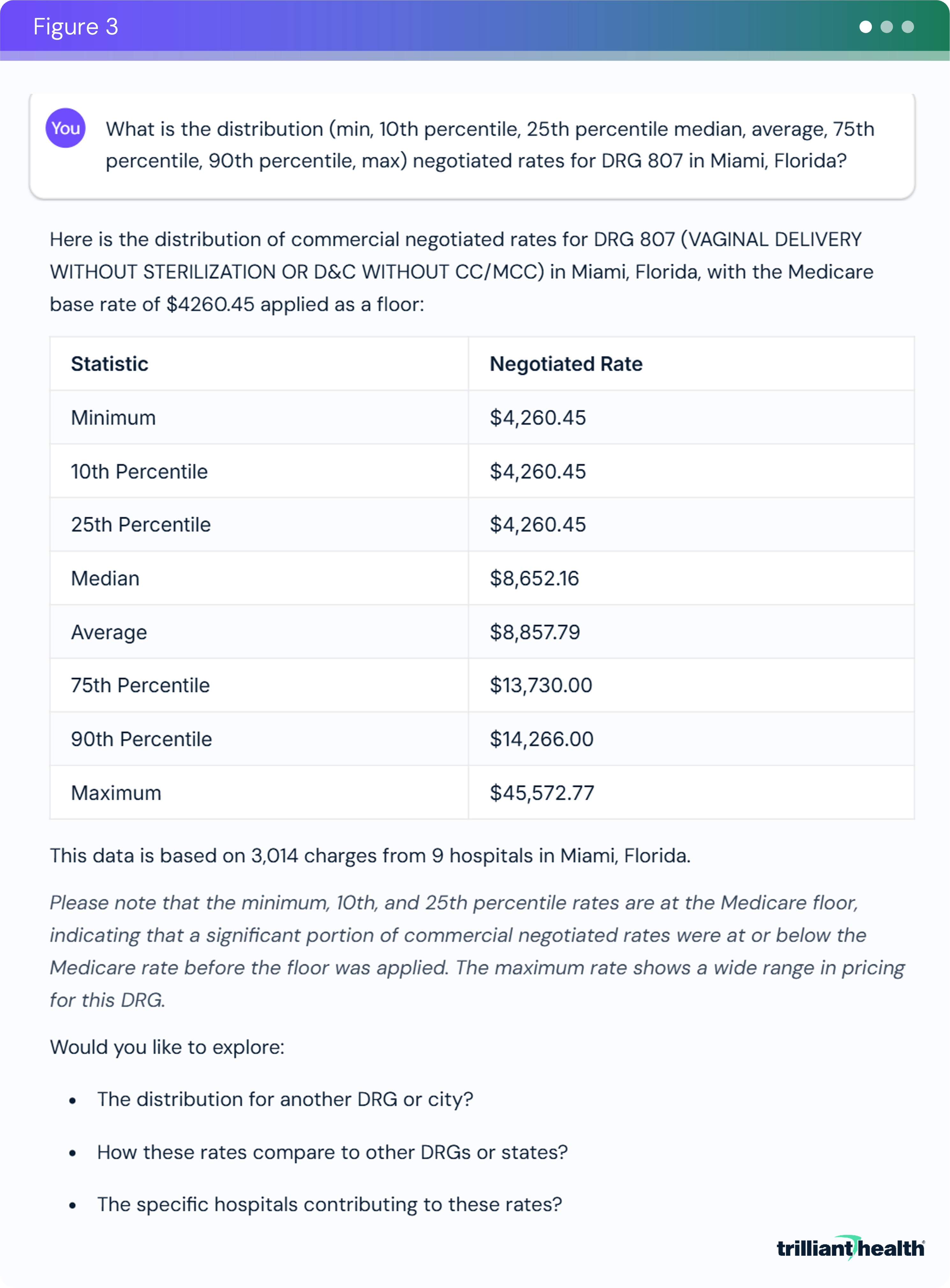The image size is (950, 1288).
Task: Click the last dot in the header
Action: pos(908,27)
